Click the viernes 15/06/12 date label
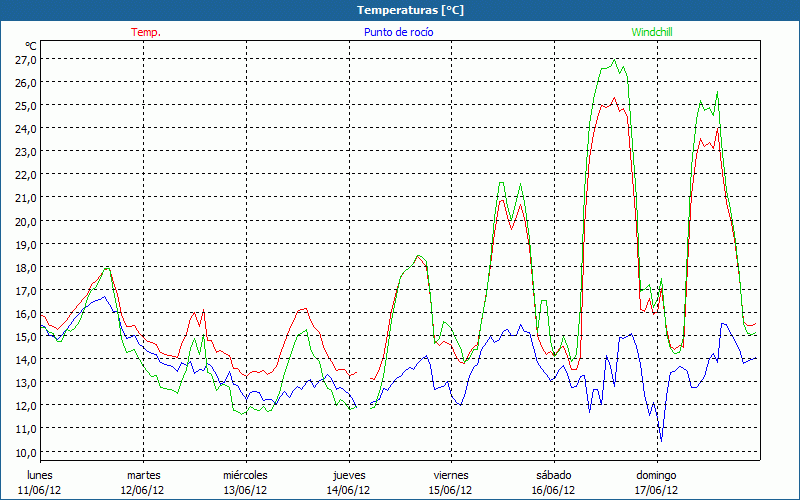 pos(451,482)
